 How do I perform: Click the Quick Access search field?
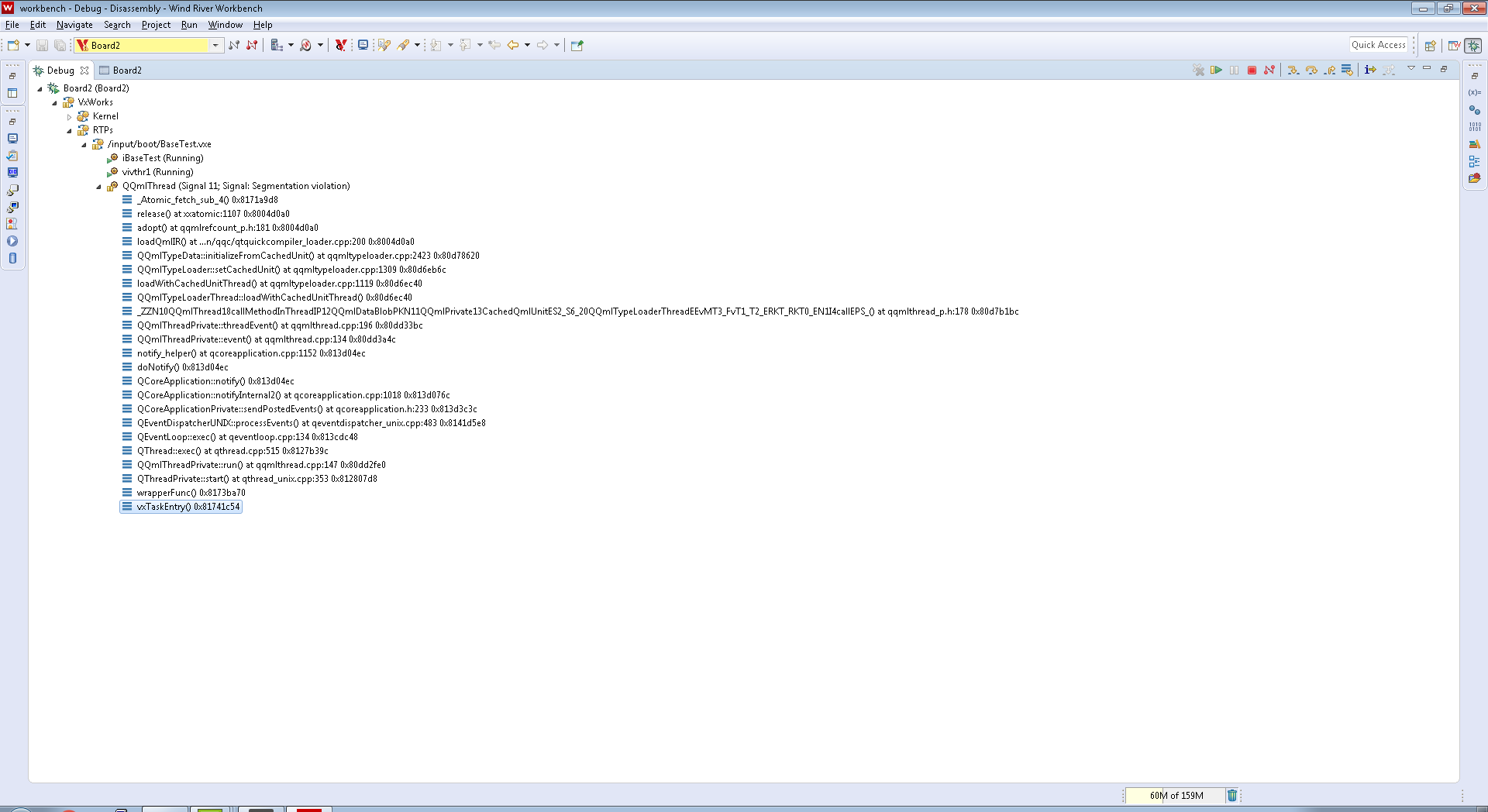point(1378,45)
